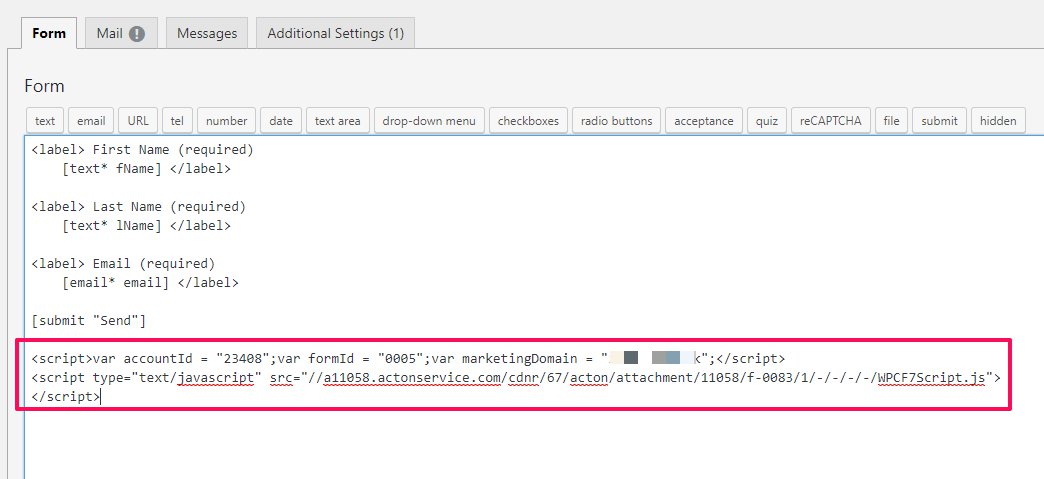Insert a date field tag
The width and height of the screenshot is (1044, 479).
point(281,121)
